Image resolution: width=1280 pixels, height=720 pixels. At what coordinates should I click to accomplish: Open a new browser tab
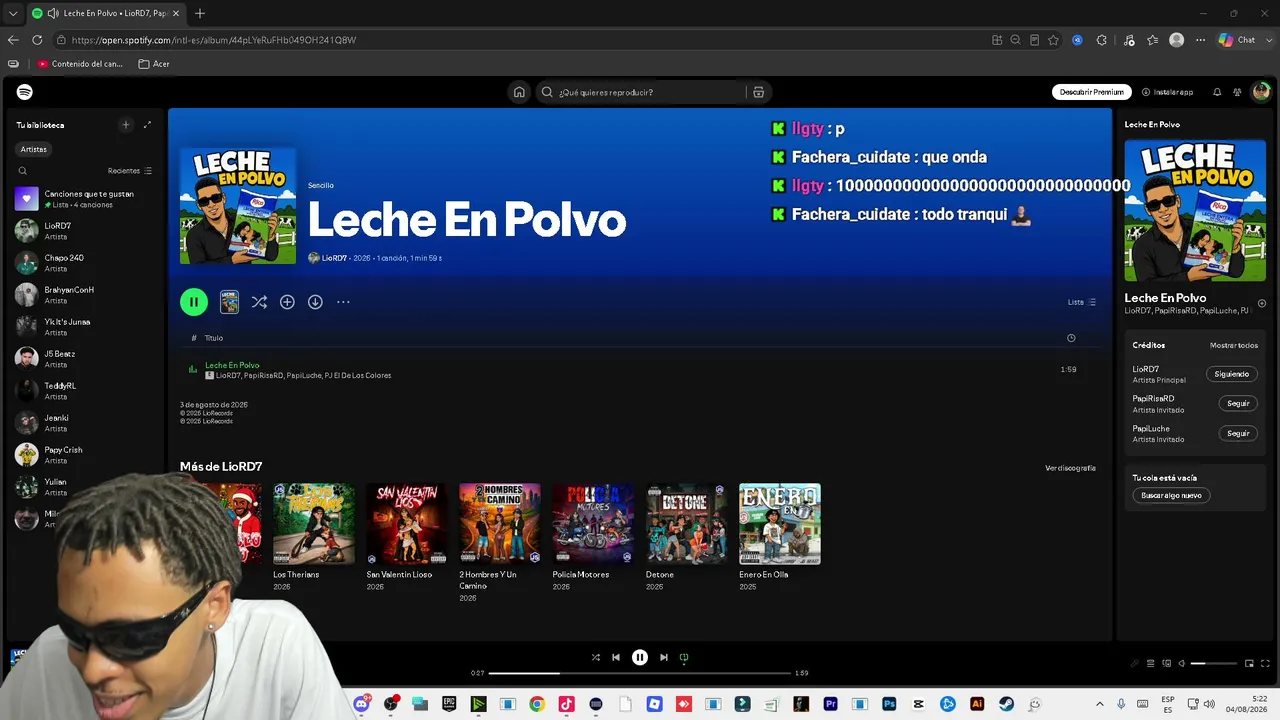tap(200, 14)
